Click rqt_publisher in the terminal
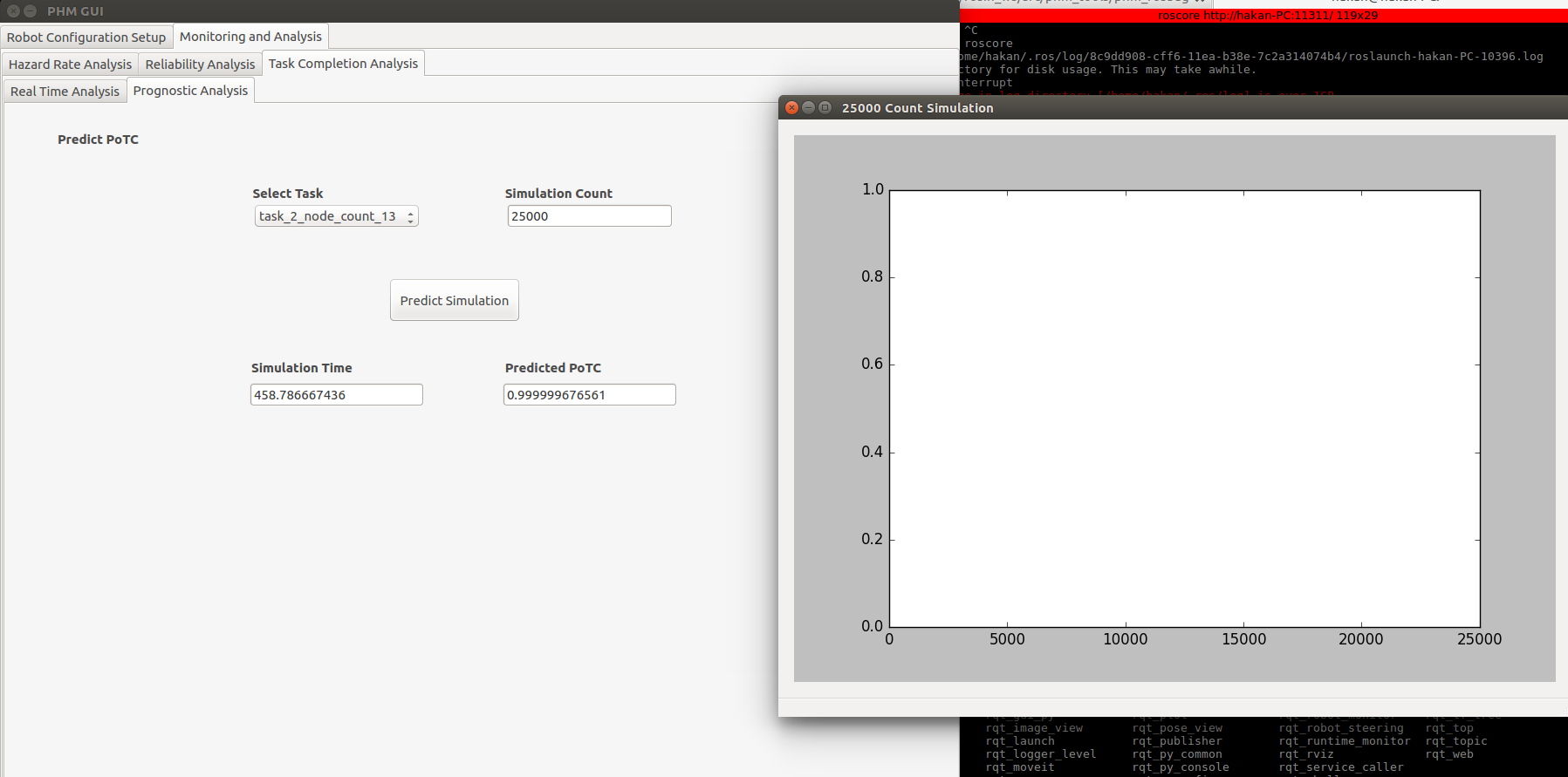Screen dimensions: 1568x777 pyautogui.click(x=1177, y=741)
